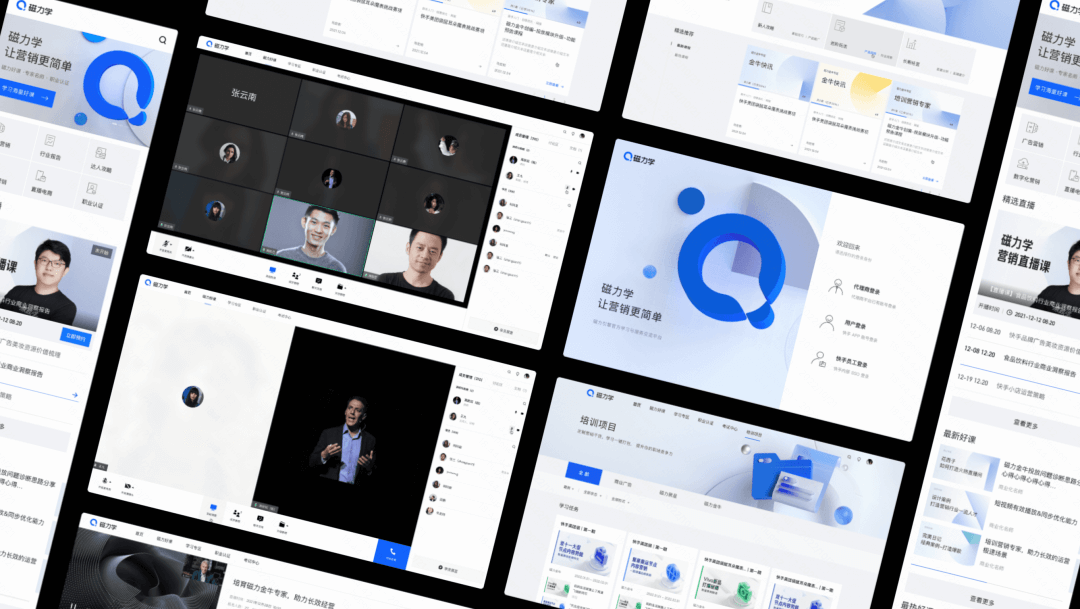The height and width of the screenshot is (609, 1080).
Task: Go to 学习专区 in the bottom-left page nav
Action: (194, 546)
